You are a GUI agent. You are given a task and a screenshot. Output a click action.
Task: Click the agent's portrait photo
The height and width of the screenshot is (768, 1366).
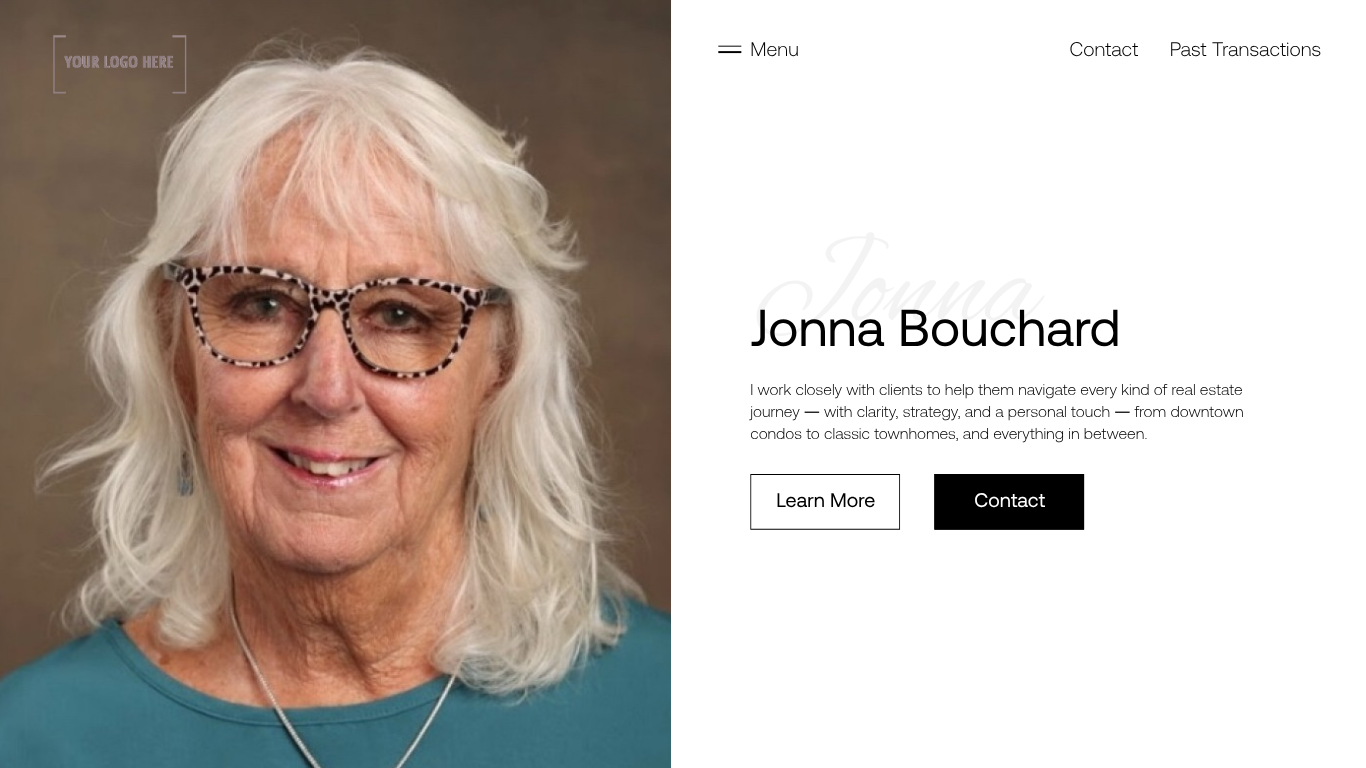click(x=335, y=384)
